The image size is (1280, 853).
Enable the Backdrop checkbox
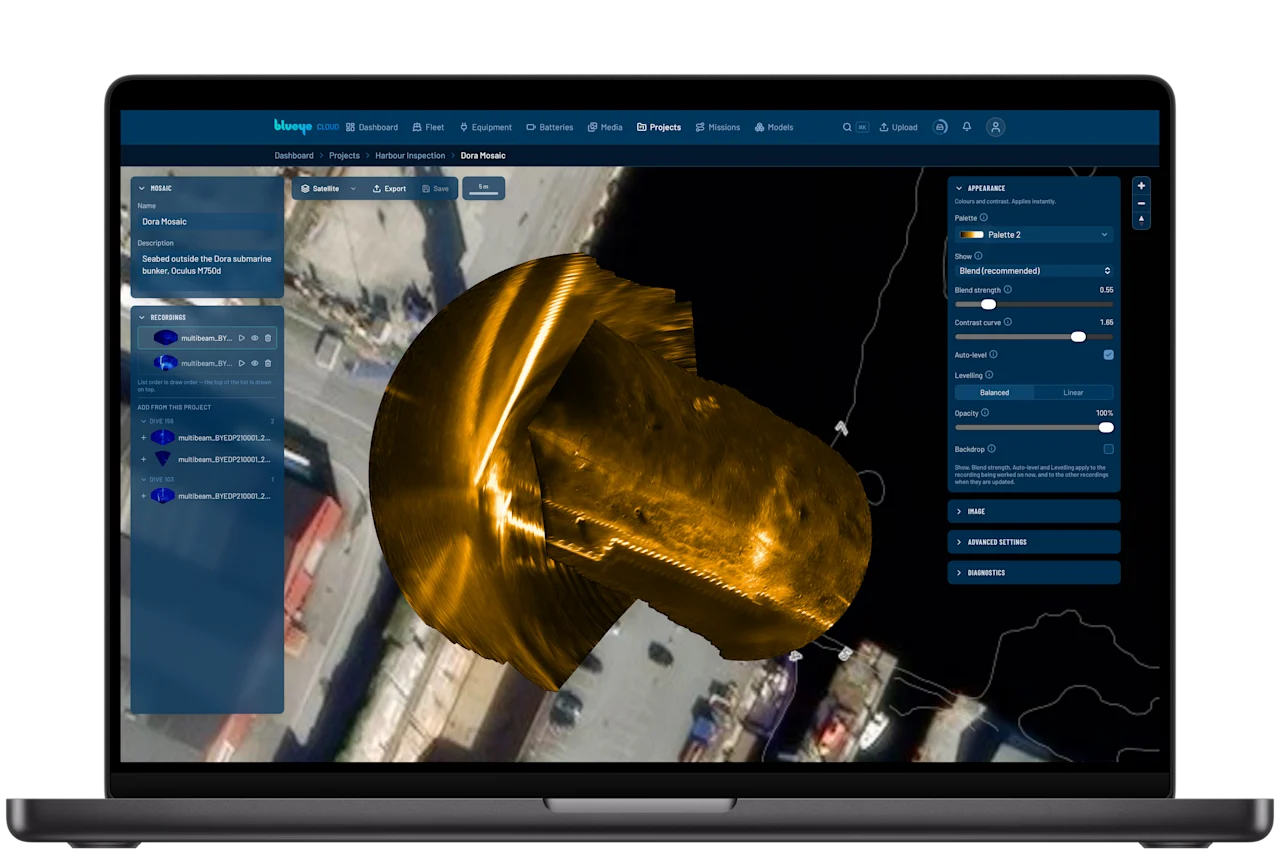1108,449
